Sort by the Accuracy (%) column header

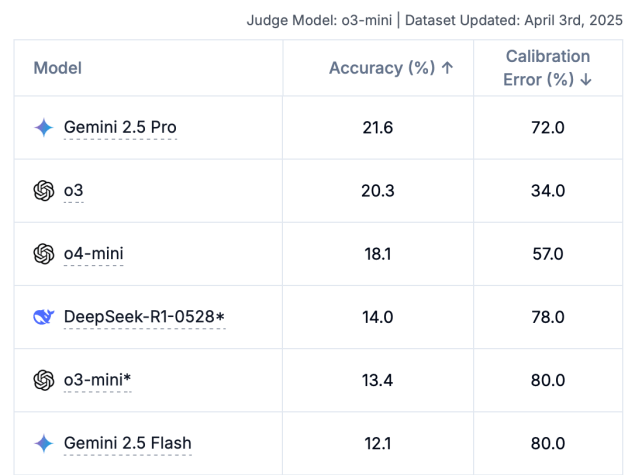391,68
